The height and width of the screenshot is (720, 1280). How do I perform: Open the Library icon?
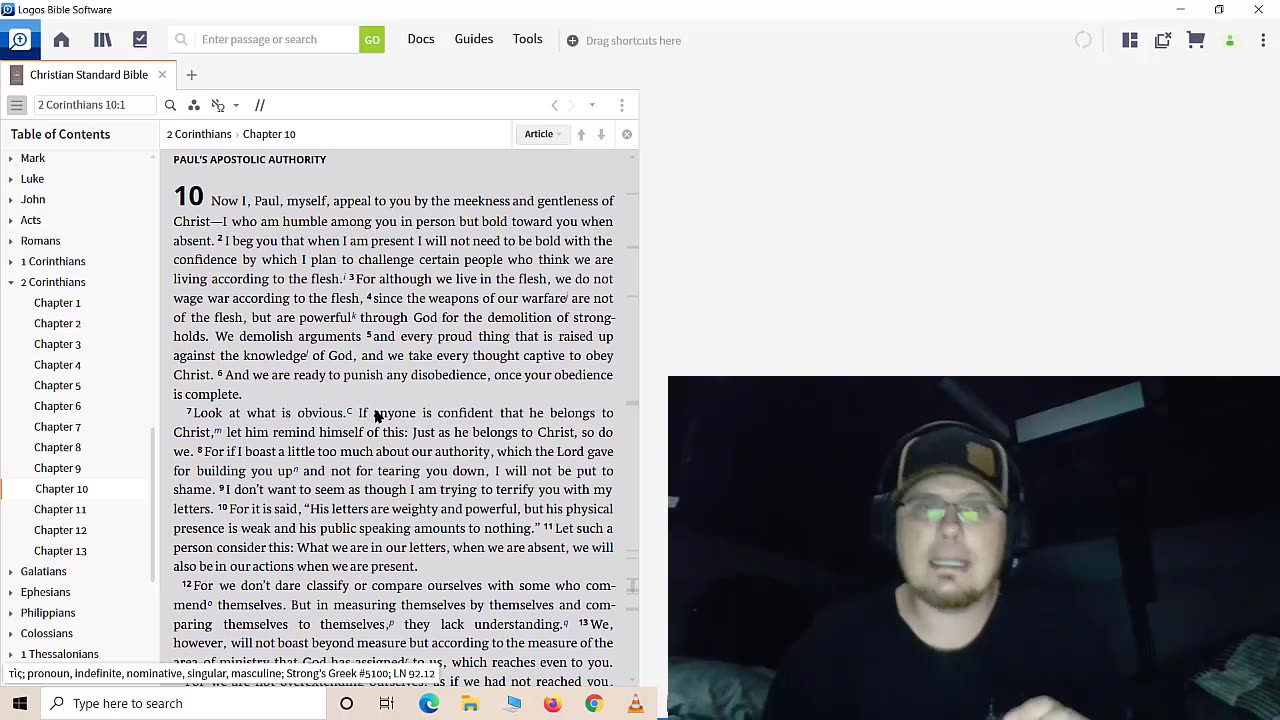[x=102, y=40]
